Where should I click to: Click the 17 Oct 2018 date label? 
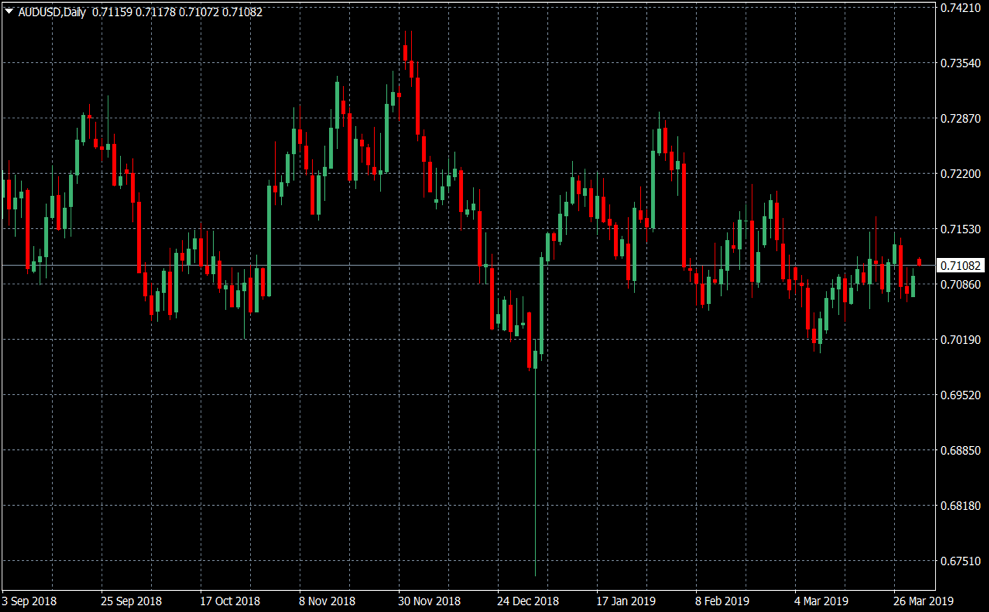(x=230, y=601)
